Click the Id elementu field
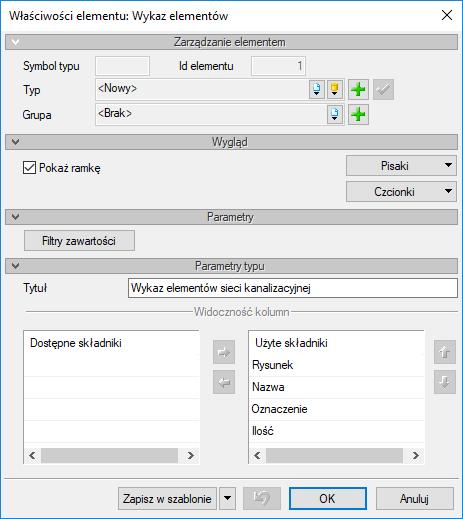Image resolution: width=463 pixels, height=519 pixels. coord(278,66)
